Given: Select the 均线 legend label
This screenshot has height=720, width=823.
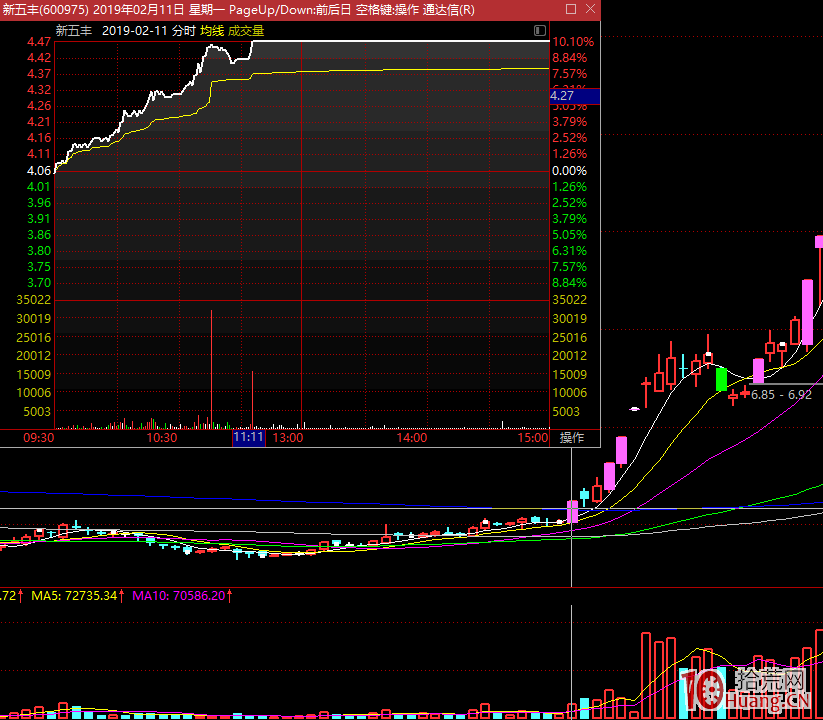Looking at the screenshot, I should click(x=212, y=31).
